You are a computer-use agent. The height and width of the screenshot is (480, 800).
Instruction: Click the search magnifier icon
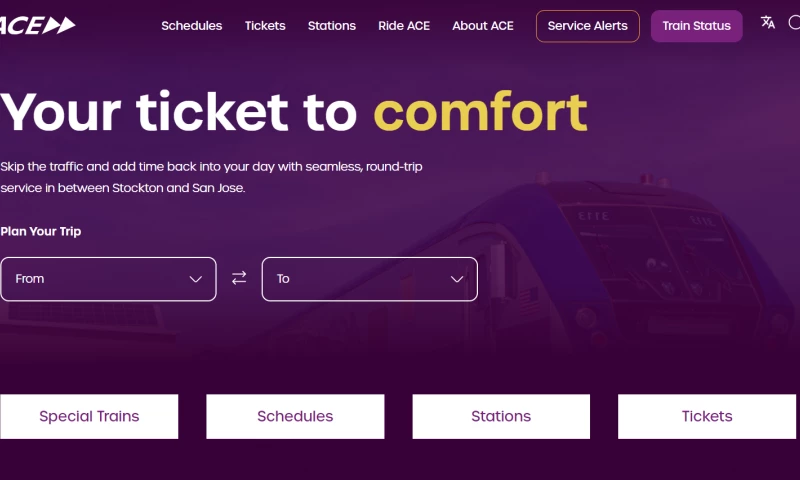794,23
